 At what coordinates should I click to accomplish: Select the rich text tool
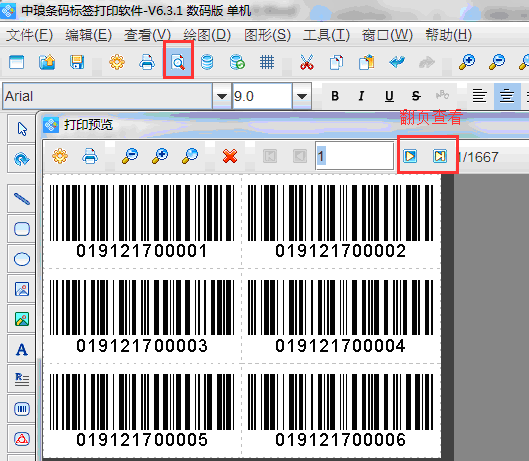22,379
